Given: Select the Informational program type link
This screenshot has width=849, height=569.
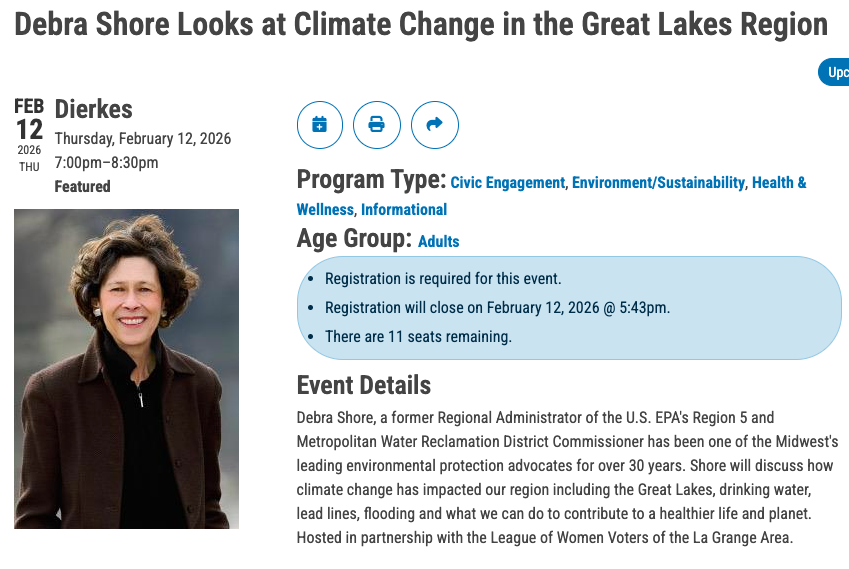Looking at the screenshot, I should point(404,210).
